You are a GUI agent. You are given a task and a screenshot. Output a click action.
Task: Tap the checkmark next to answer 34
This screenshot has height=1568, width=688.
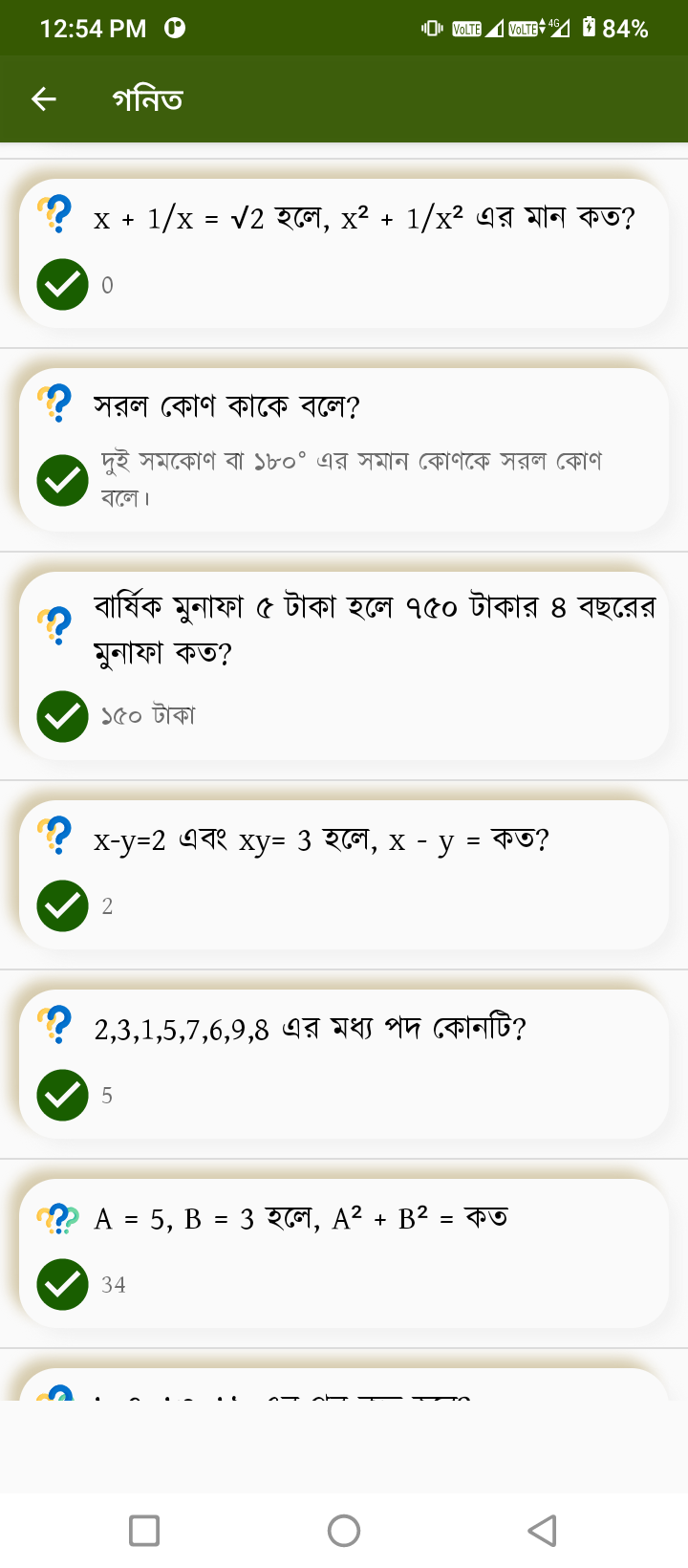tap(61, 1284)
